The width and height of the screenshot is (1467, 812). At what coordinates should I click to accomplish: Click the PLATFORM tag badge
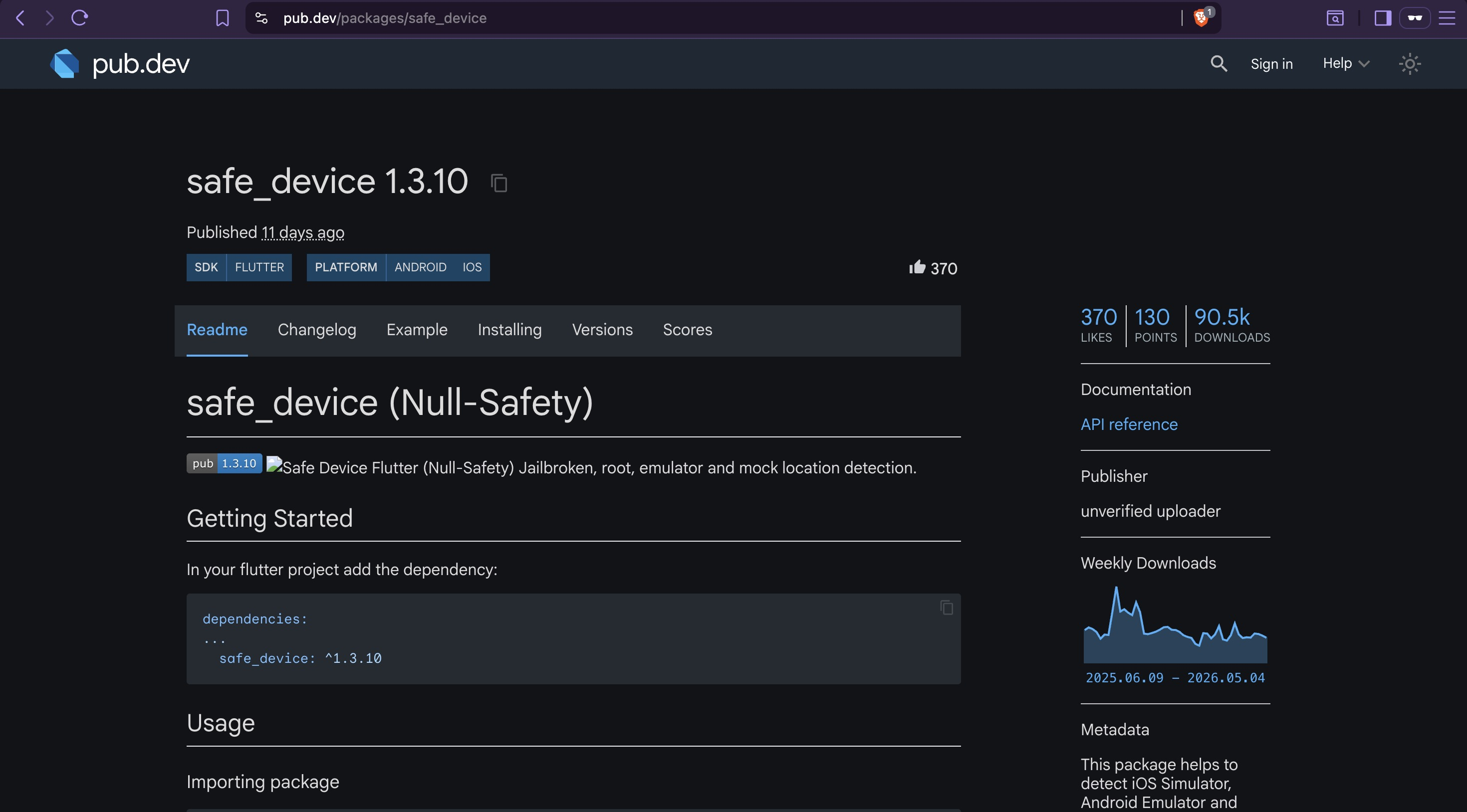pyautogui.click(x=346, y=267)
